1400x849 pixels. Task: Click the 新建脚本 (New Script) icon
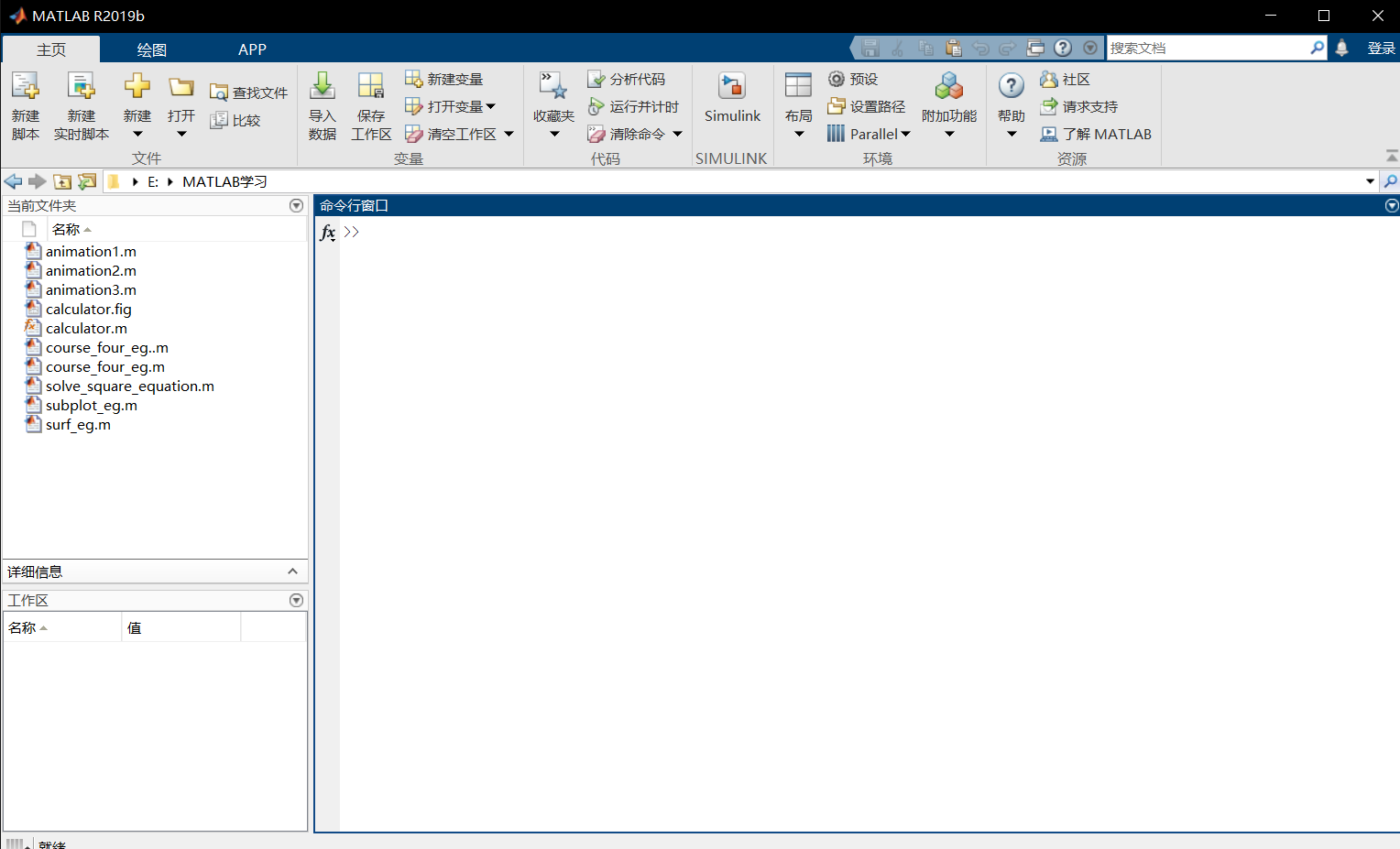pos(25,86)
